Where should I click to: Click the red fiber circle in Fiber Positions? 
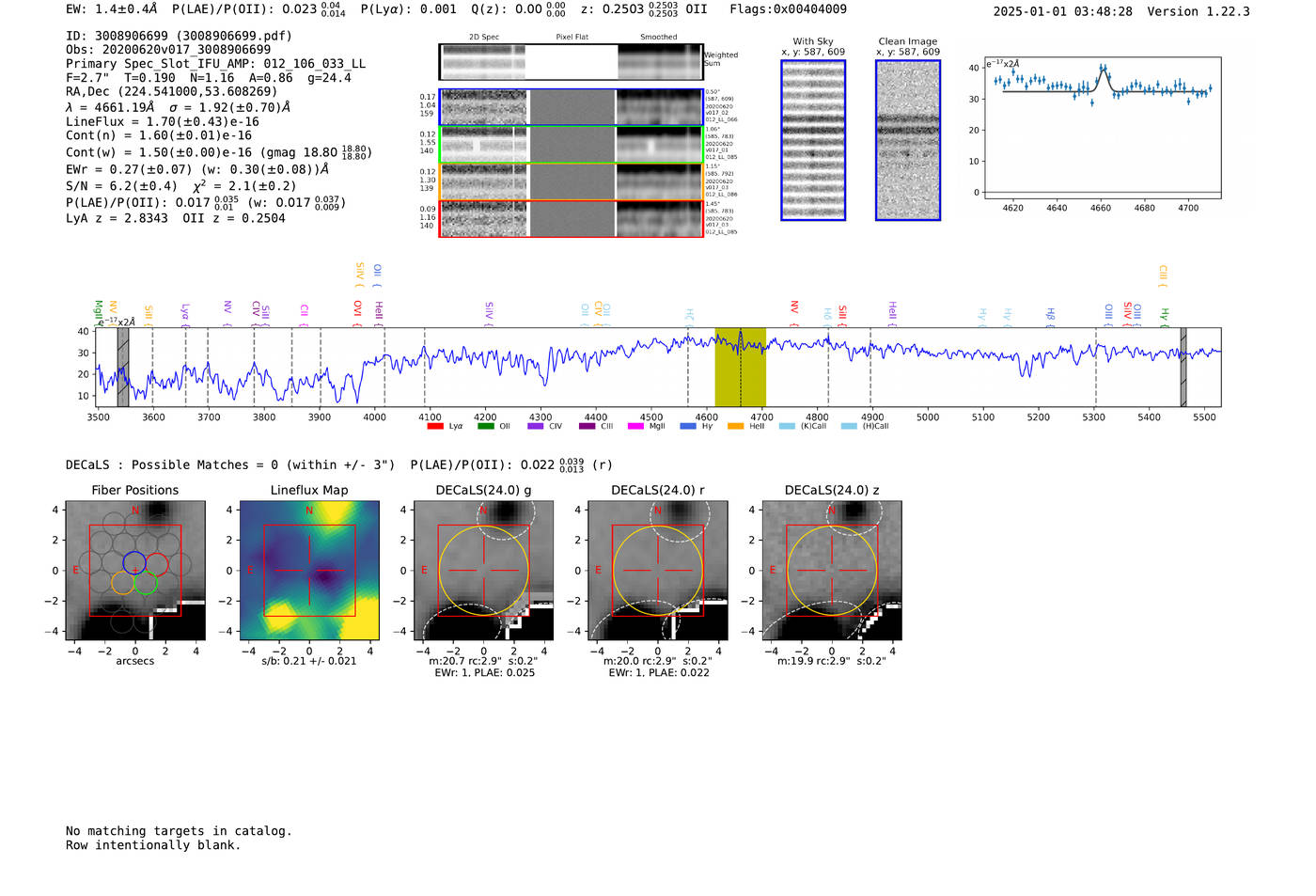157,564
